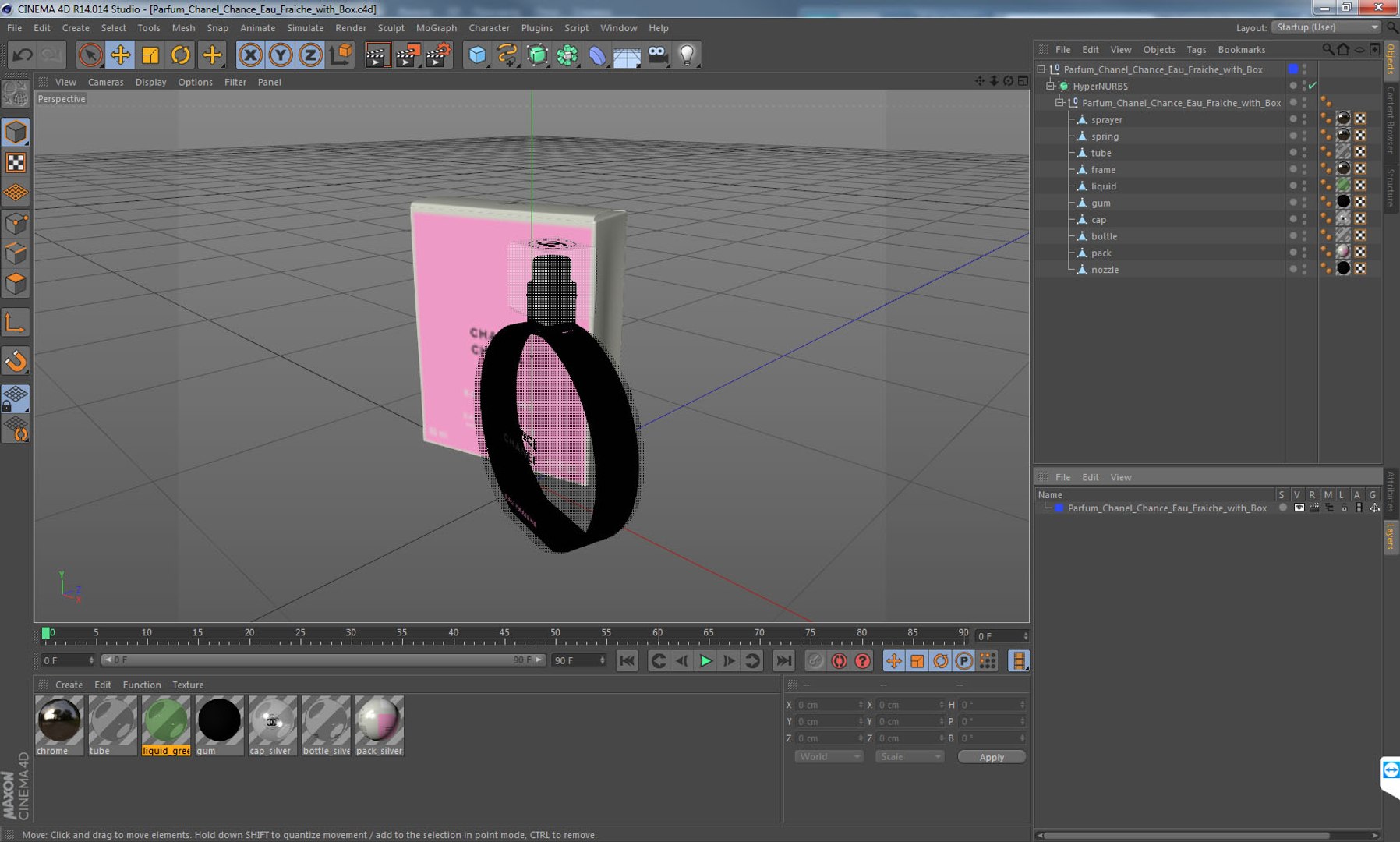Screen dimensions: 1400x842
Task: Click the pack object's material tag
Action: pyautogui.click(x=1343, y=253)
